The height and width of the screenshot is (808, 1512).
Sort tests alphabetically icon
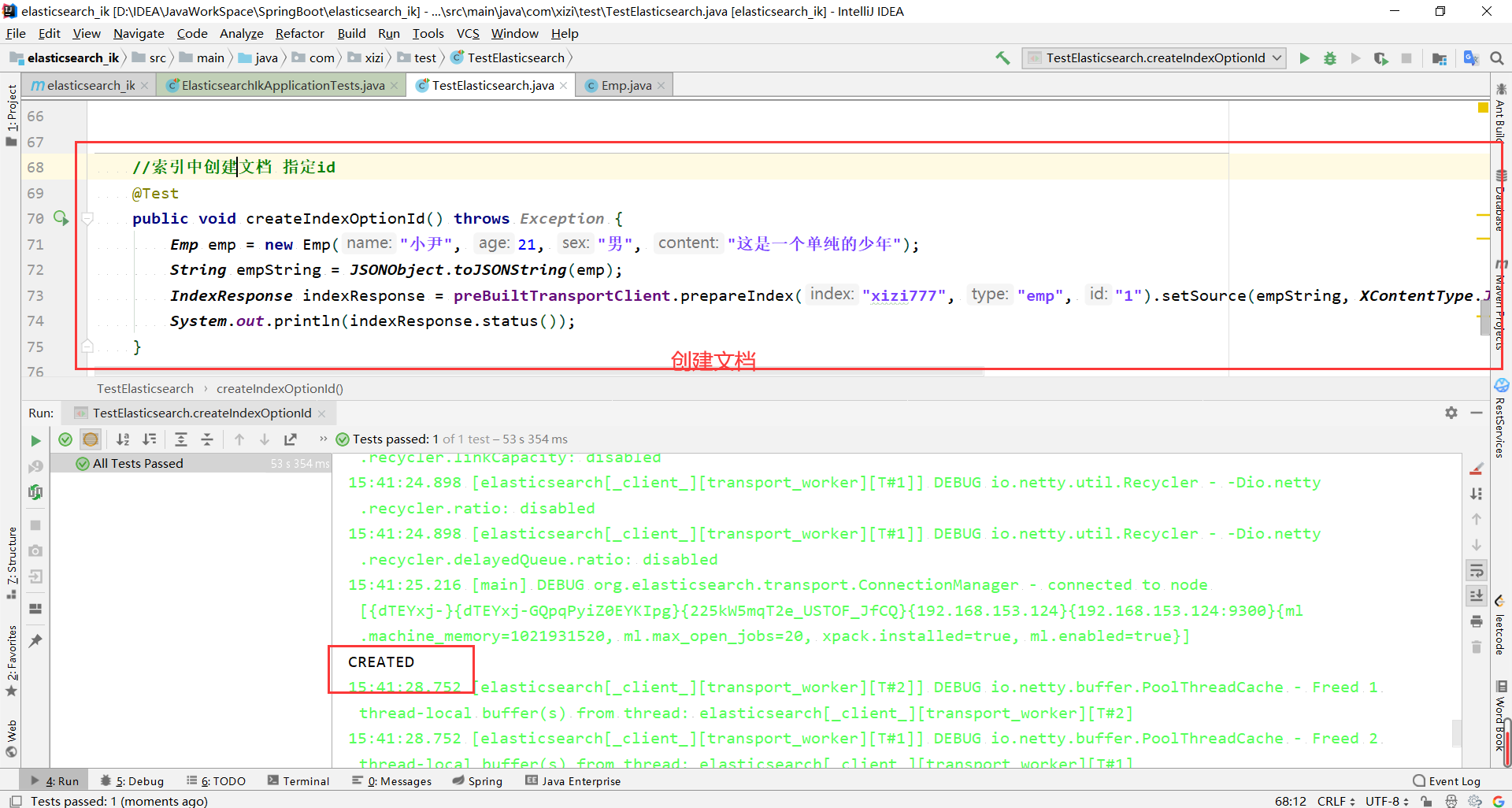coord(123,439)
